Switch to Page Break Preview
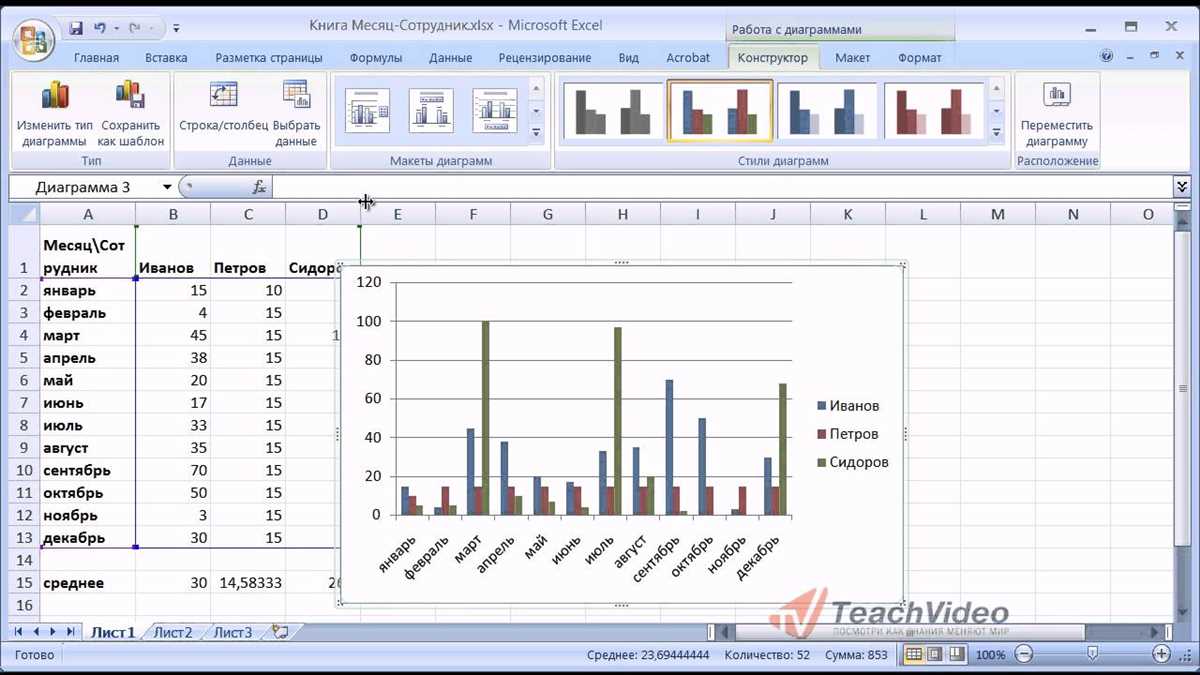 [x=957, y=654]
